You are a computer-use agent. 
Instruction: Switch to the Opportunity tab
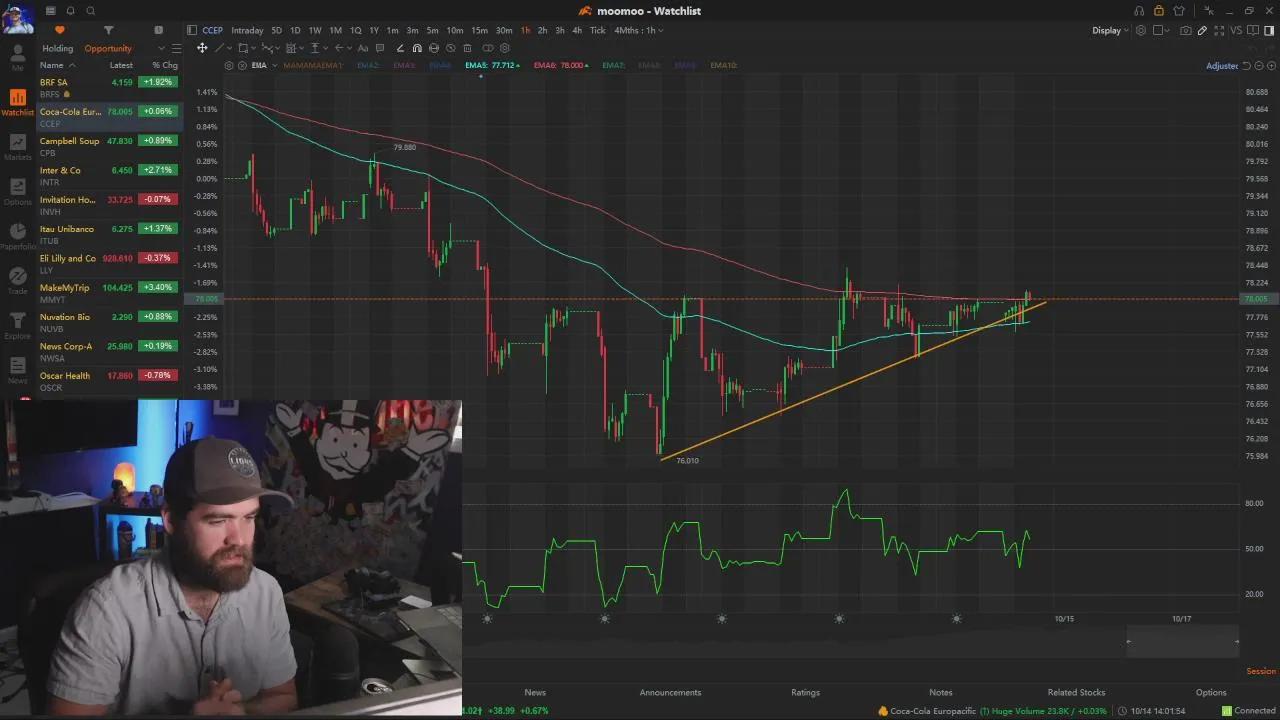(x=108, y=48)
